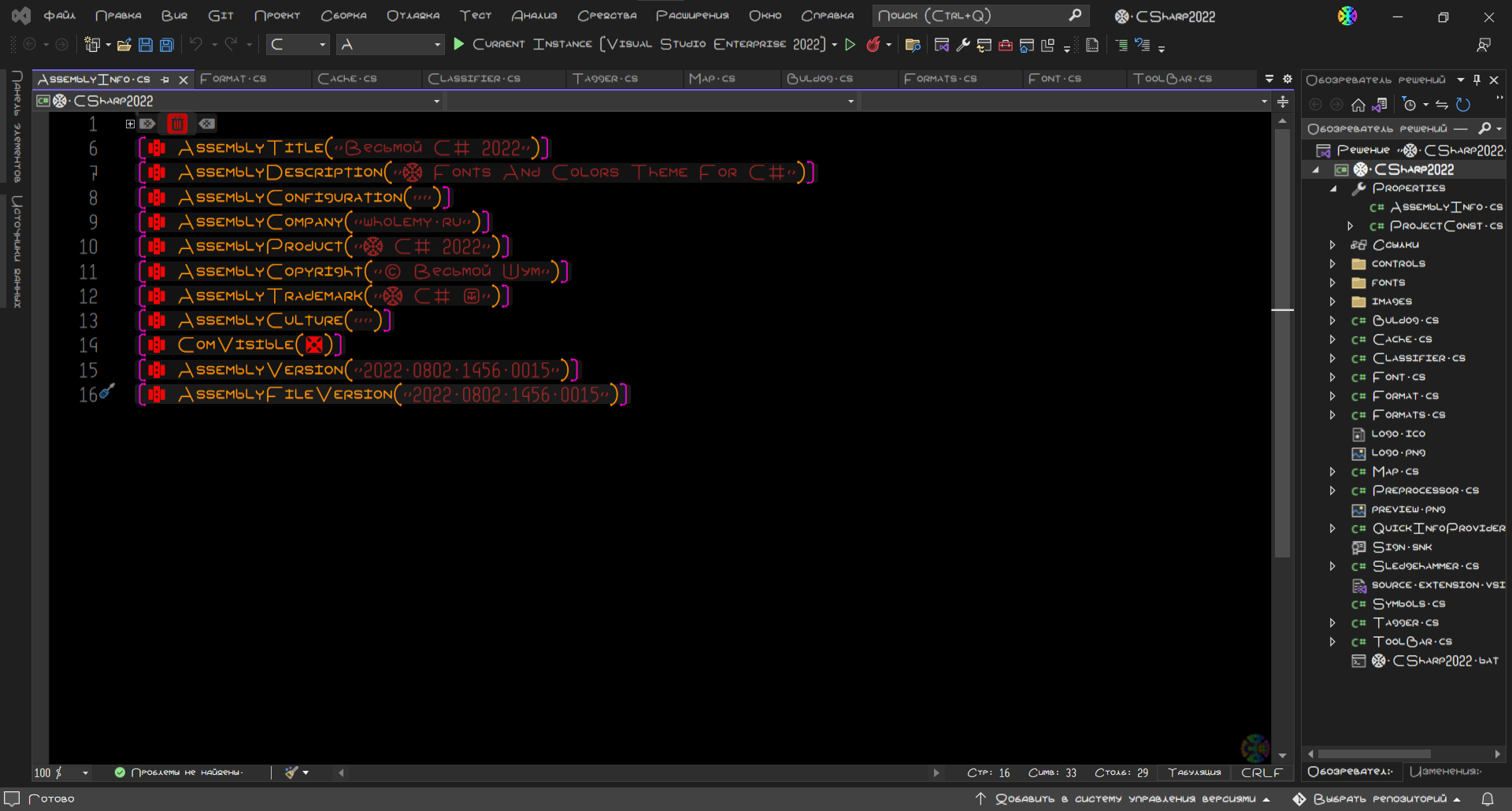Open the Файл menu
1512x811 pixels.
59,16
